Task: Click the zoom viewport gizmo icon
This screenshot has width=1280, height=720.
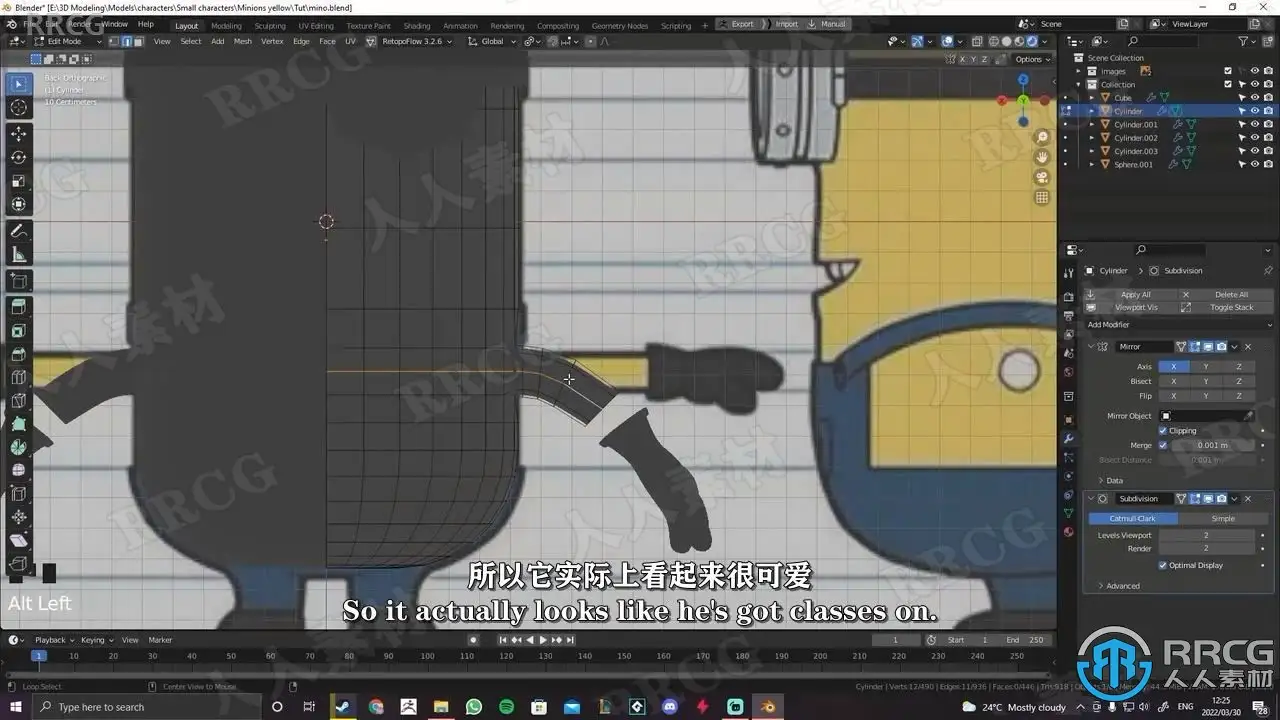Action: coord(1042,137)
